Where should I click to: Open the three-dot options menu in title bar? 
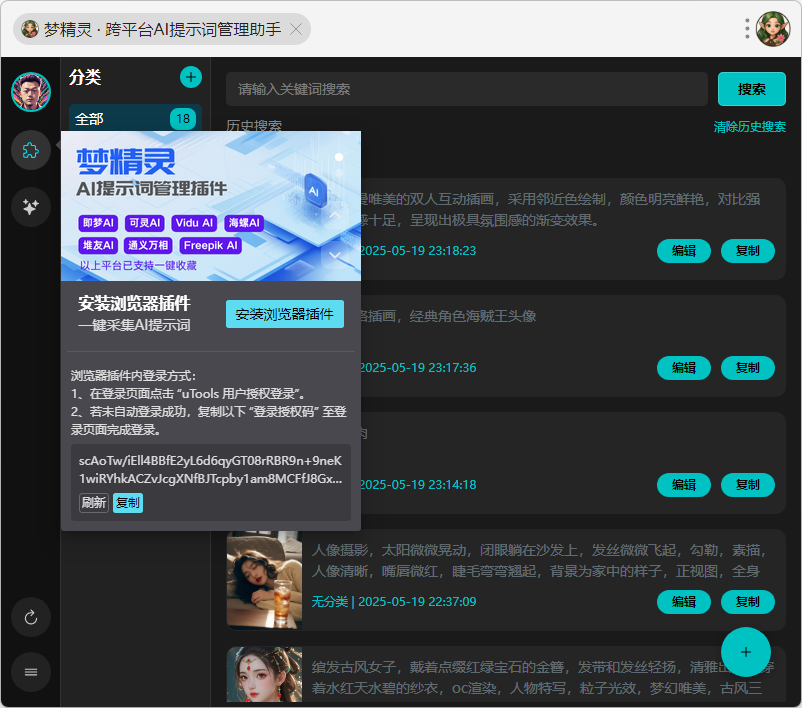[x=747, y=29]
